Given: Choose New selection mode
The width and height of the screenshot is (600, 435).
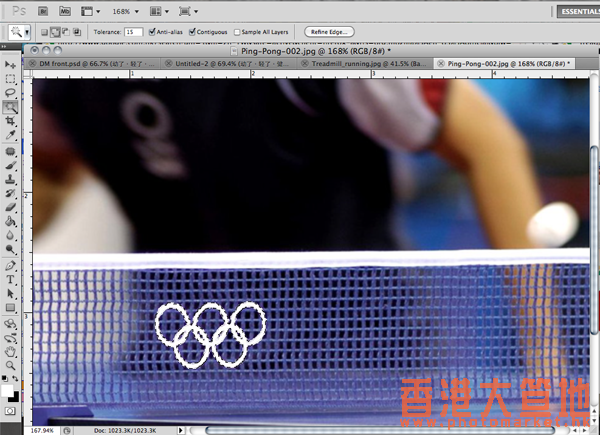Looking at the screenshot, I should coord(44,32).
